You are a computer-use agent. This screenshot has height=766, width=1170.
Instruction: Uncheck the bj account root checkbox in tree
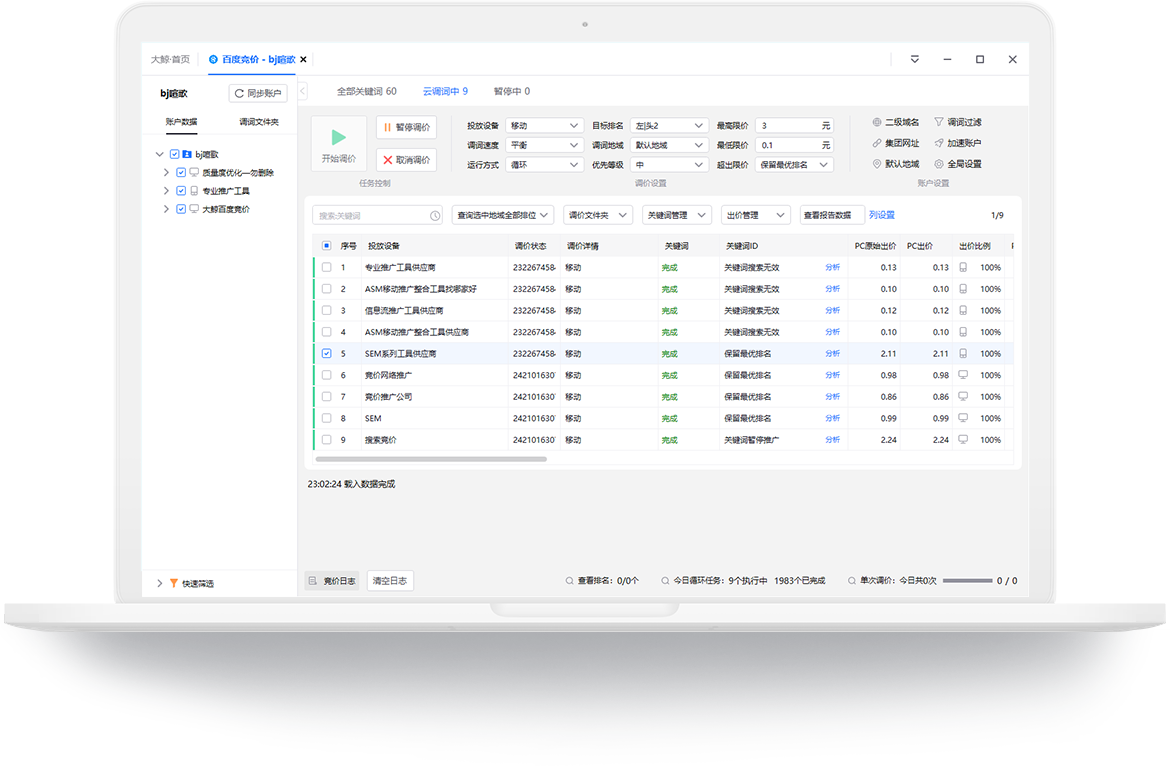174,154
